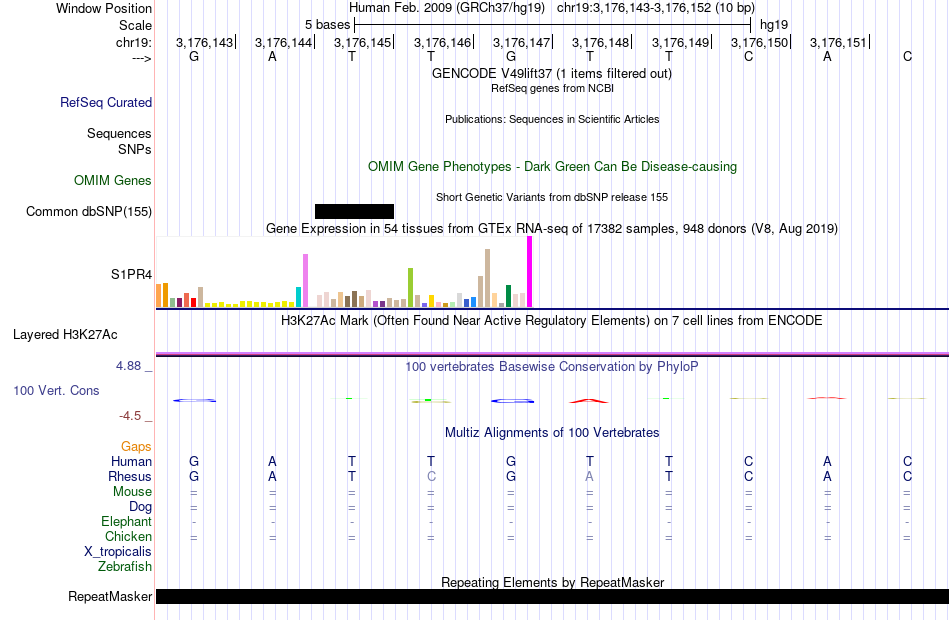Click the gray C mismatch in Rhesus row
The width and height of the screenshot is (950, 620).
[431, 476]
